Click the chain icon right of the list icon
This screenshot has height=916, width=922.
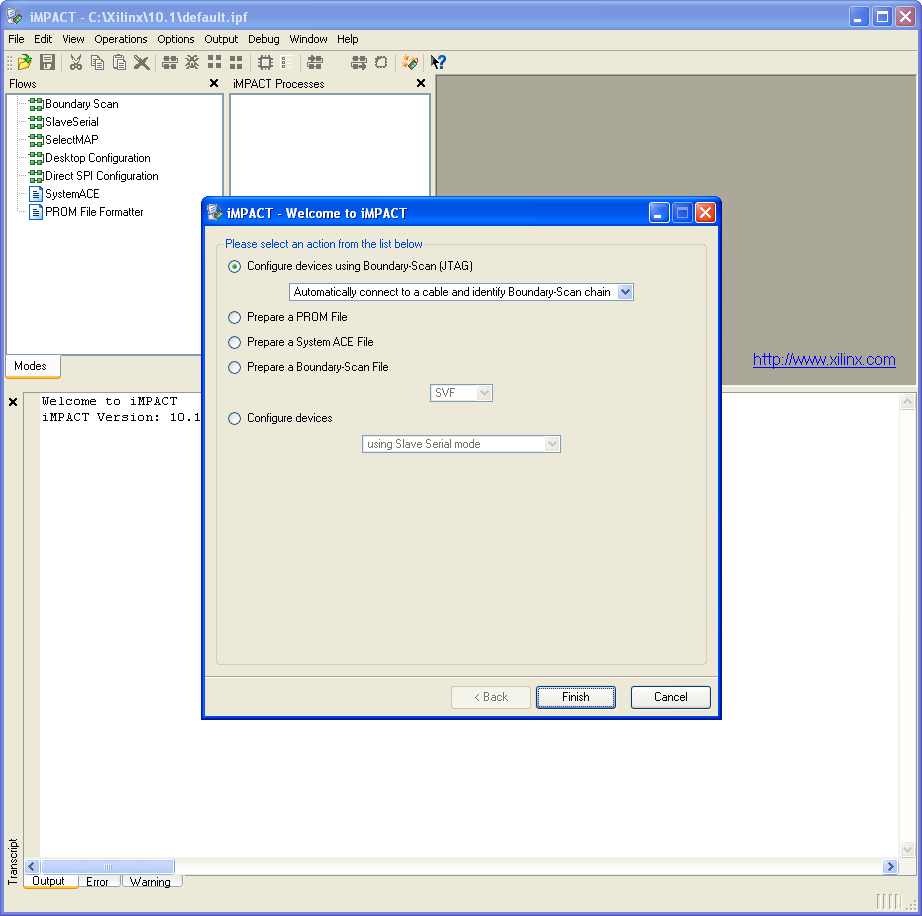(x=315, y=62)
